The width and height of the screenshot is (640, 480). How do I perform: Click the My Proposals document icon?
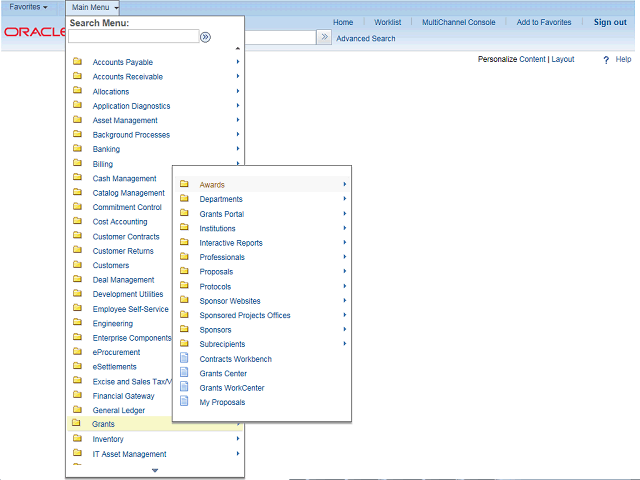184,402
